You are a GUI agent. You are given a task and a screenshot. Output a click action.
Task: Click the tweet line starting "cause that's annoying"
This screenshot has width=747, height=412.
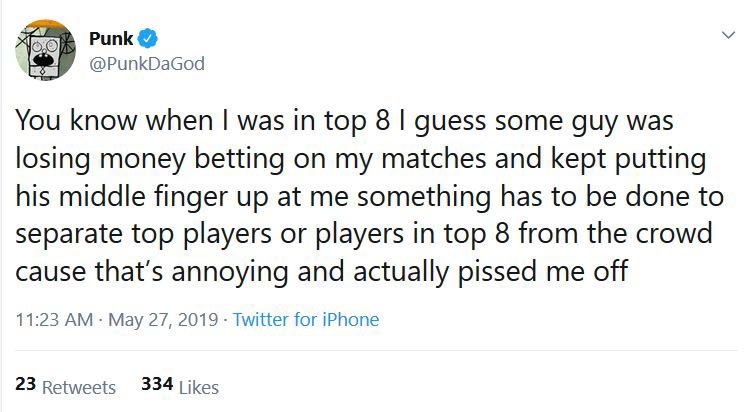click(320, 270)
